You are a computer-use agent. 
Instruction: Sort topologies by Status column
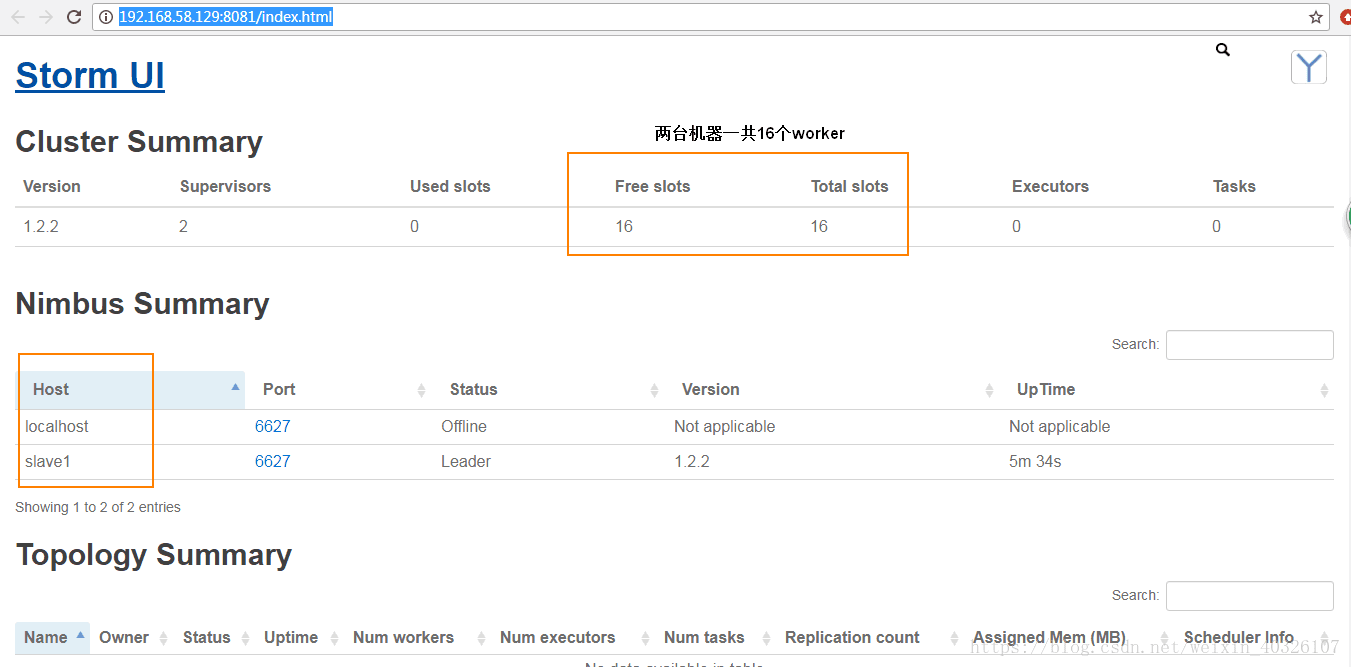214,638
